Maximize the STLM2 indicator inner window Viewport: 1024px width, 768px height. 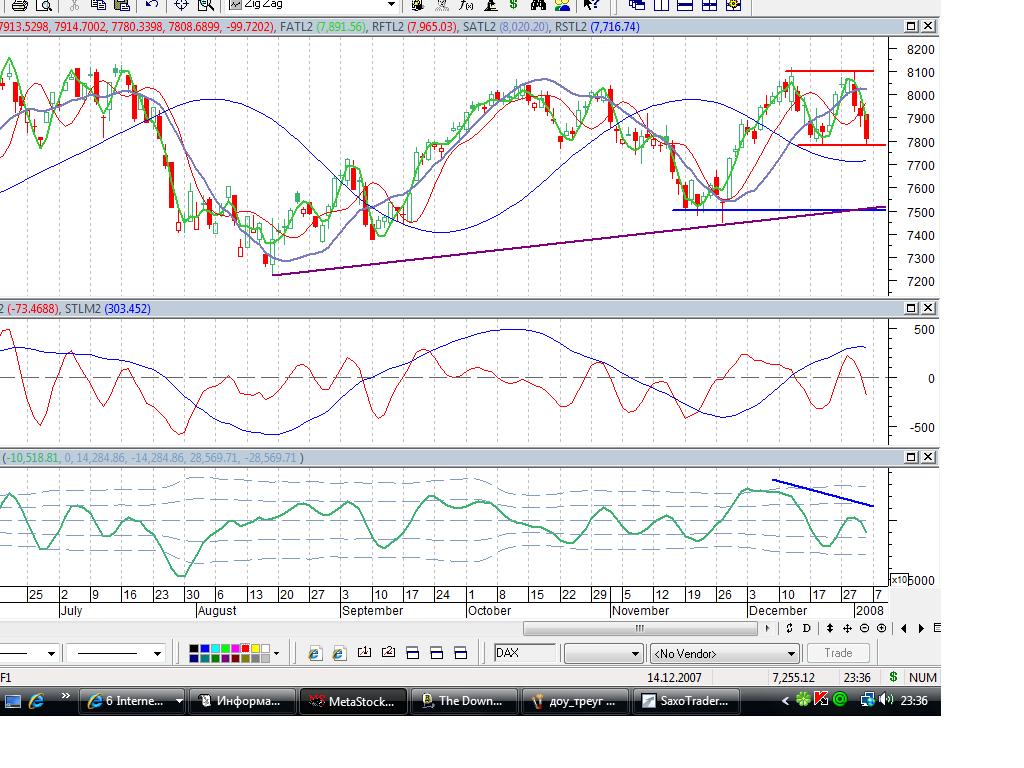(x=911, y=308)
